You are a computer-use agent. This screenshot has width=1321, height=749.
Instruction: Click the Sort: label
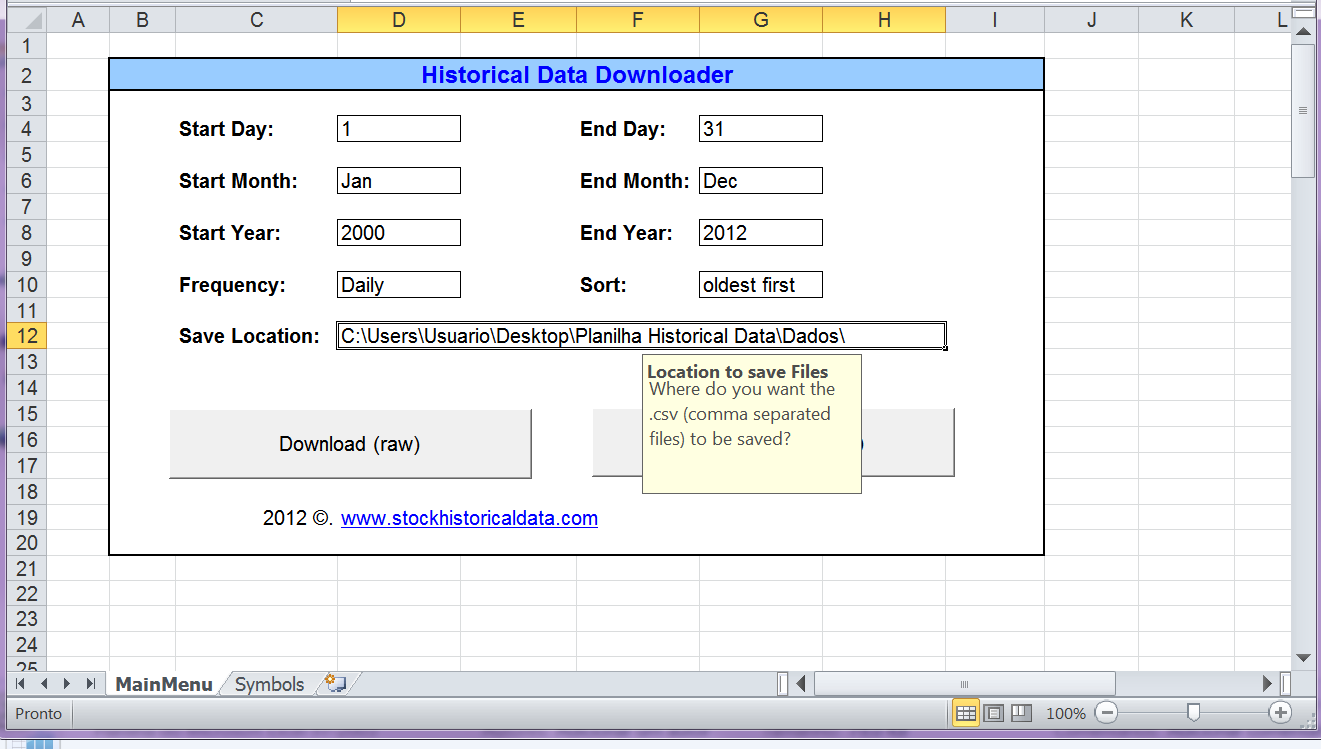click(x=603, y=285)
